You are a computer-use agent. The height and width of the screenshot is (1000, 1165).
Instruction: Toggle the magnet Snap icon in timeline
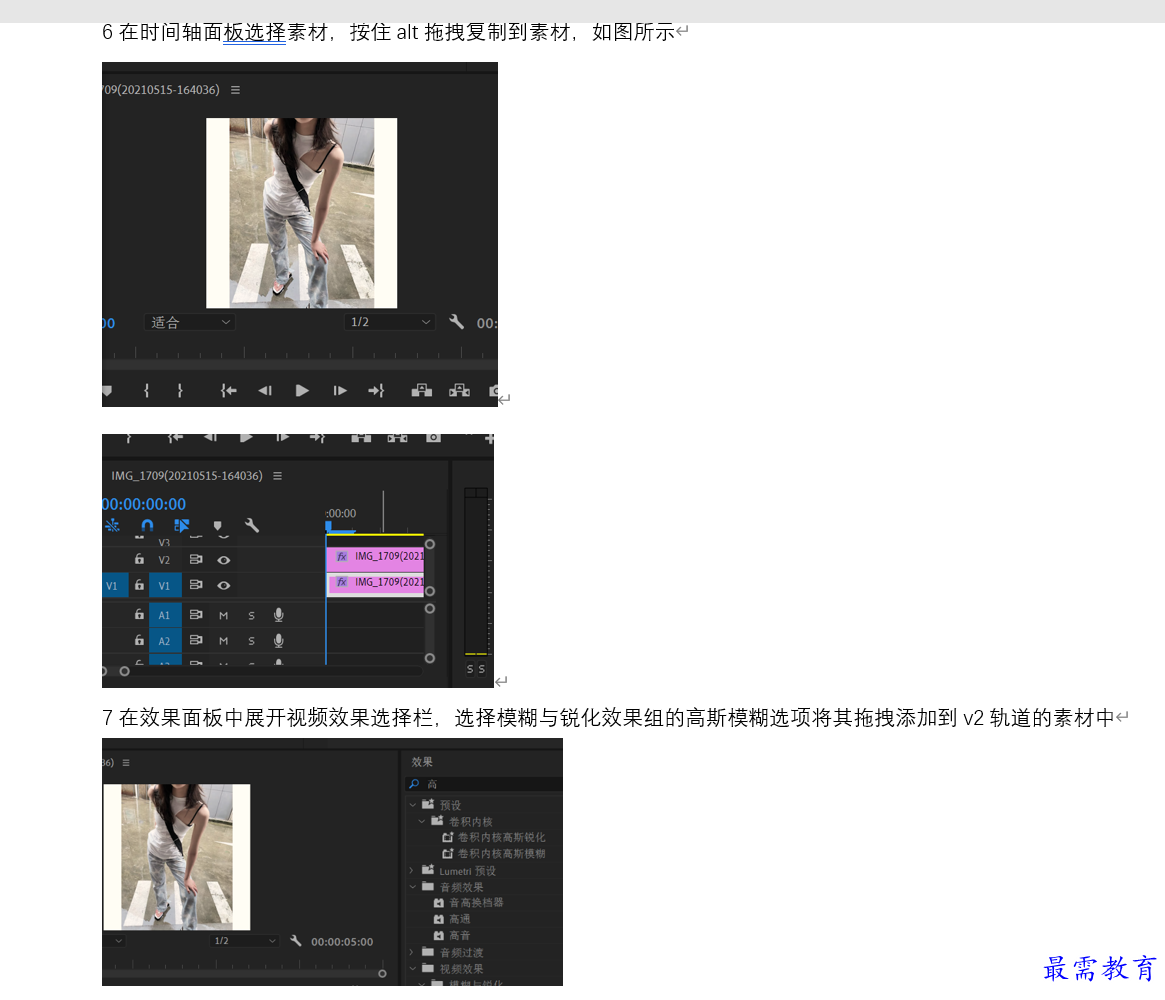click(147, 525)
